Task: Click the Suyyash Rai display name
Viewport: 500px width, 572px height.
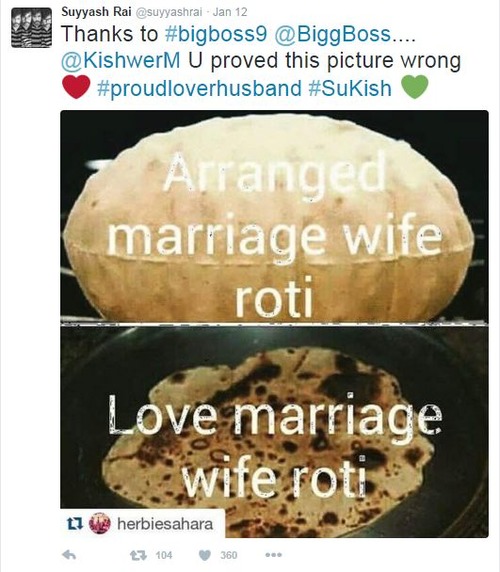Action: 96,12
